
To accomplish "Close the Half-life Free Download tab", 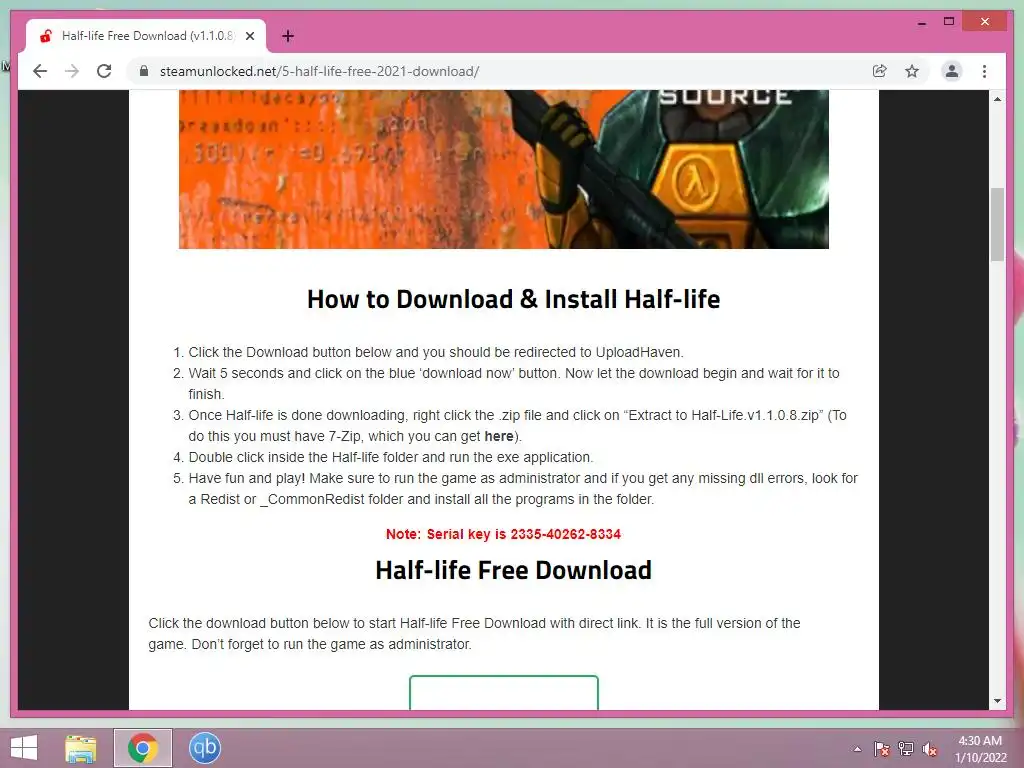I will point(249,36).
